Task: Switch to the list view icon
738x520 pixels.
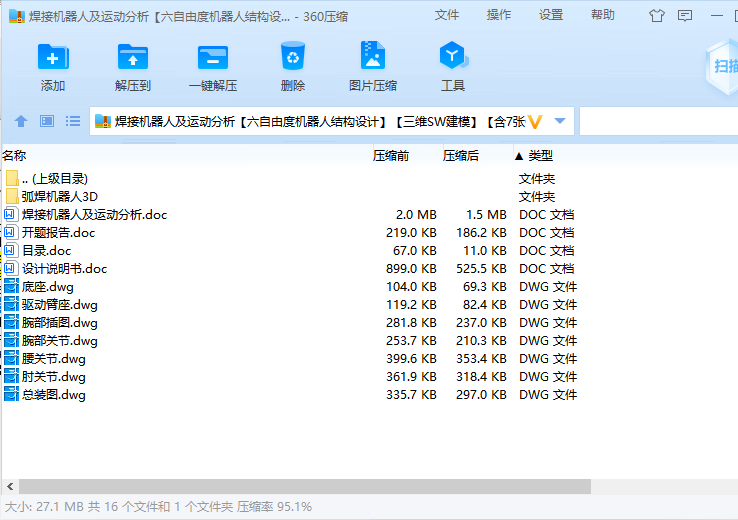Action: click(72, 121)
